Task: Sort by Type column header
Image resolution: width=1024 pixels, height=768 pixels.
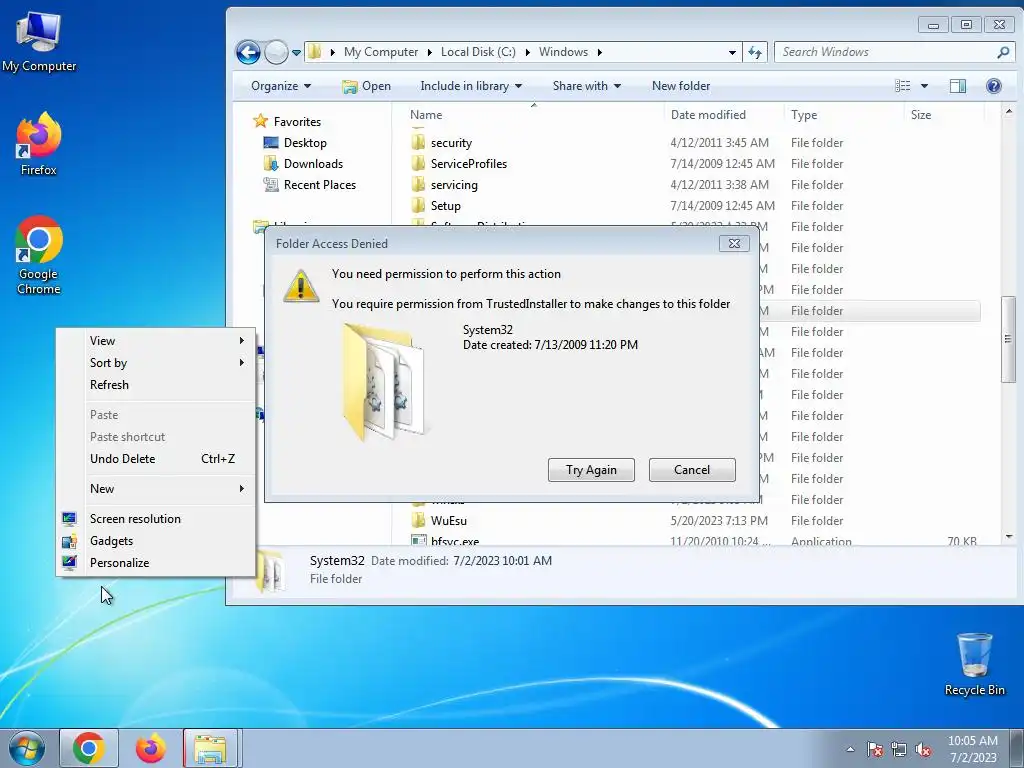Action: pyautogui.click(x=844, y=115)
